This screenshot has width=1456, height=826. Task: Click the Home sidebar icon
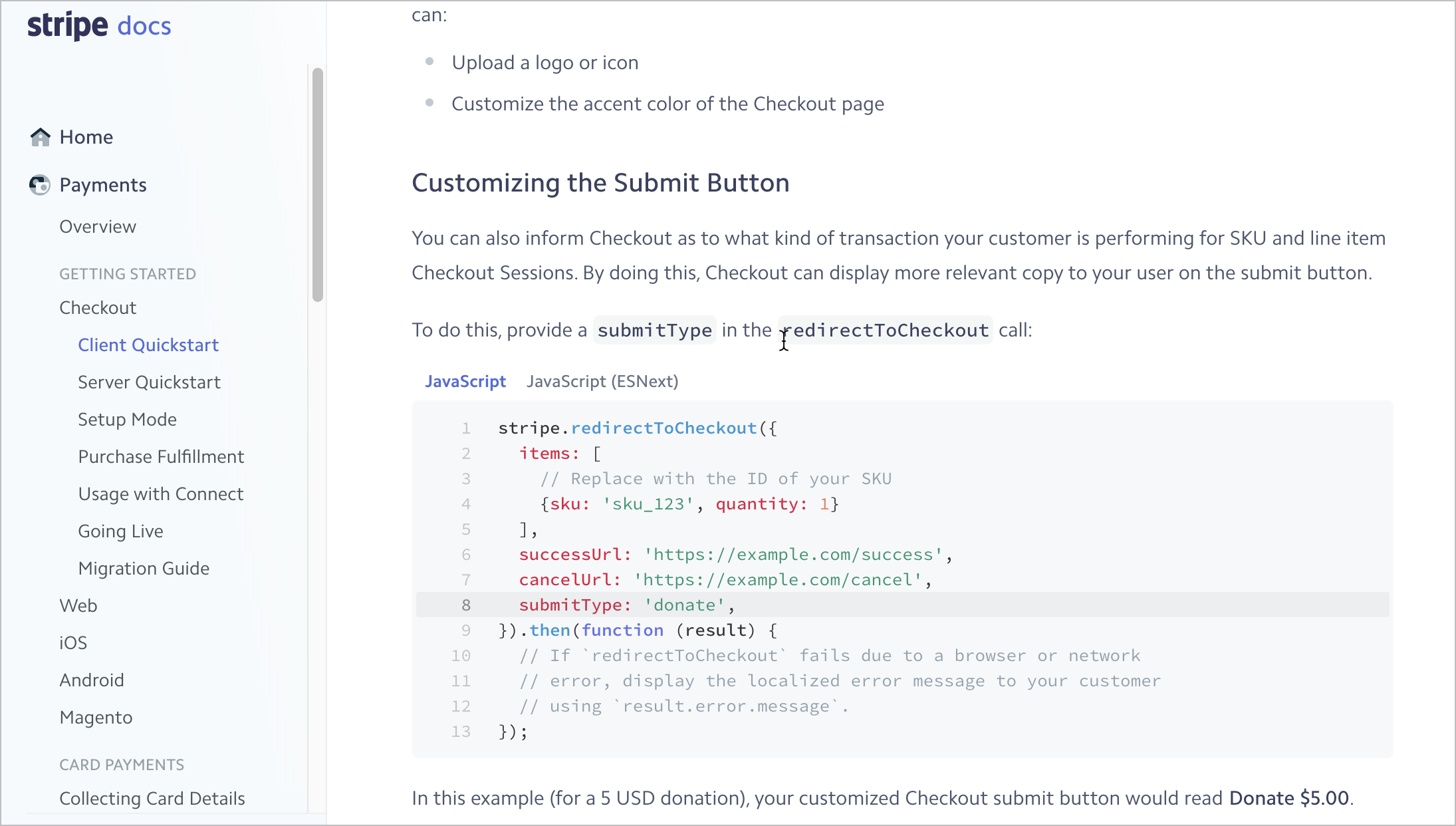click(x=39, y=138)
